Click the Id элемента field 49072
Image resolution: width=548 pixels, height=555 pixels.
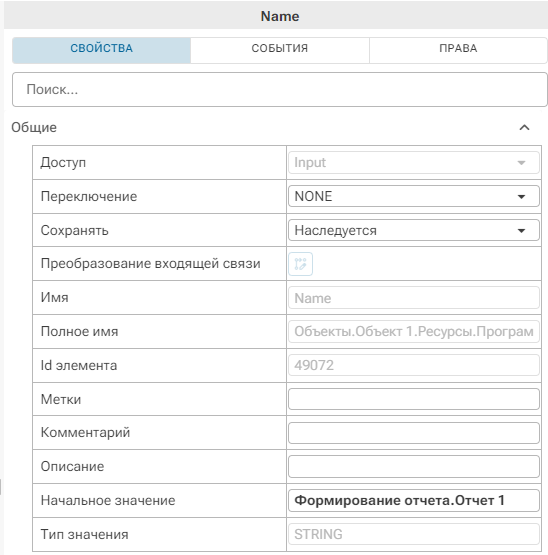(414, 365)
